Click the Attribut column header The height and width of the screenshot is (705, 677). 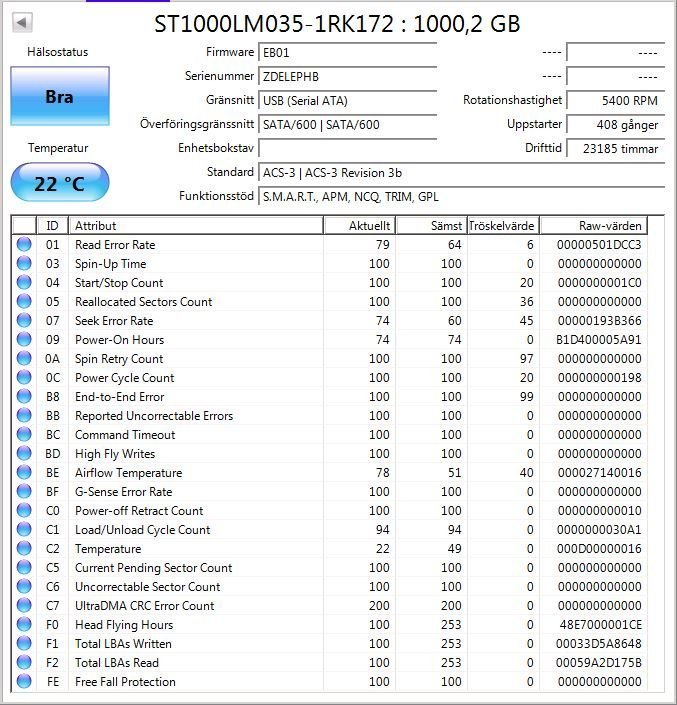[x=196, y=226]
